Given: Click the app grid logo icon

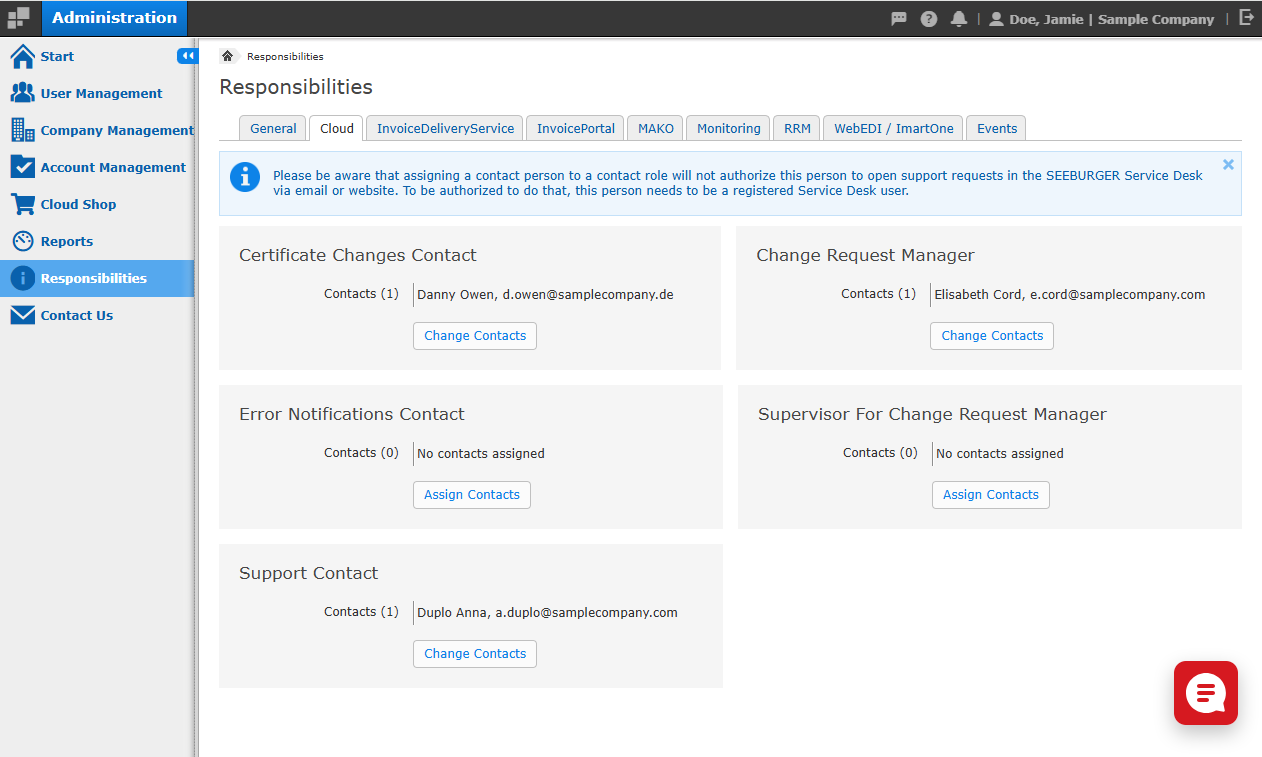Looking at the screenshot, I should [x=19, y=19].
